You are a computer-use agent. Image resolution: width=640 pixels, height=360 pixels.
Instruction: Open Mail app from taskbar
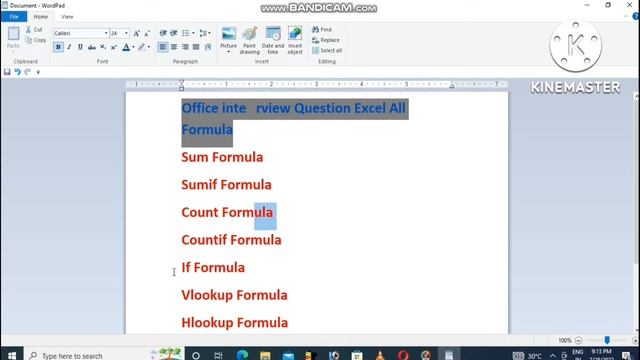(x=288, y=355)
